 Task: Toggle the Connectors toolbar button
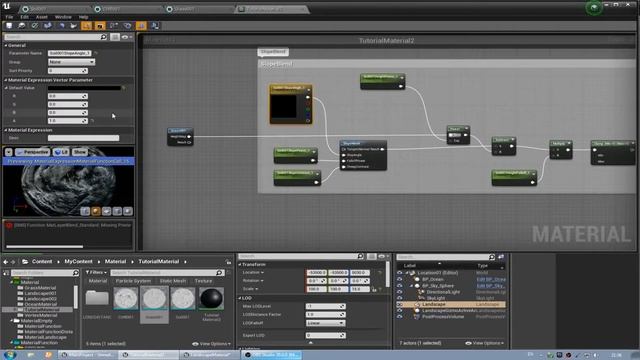87,26
